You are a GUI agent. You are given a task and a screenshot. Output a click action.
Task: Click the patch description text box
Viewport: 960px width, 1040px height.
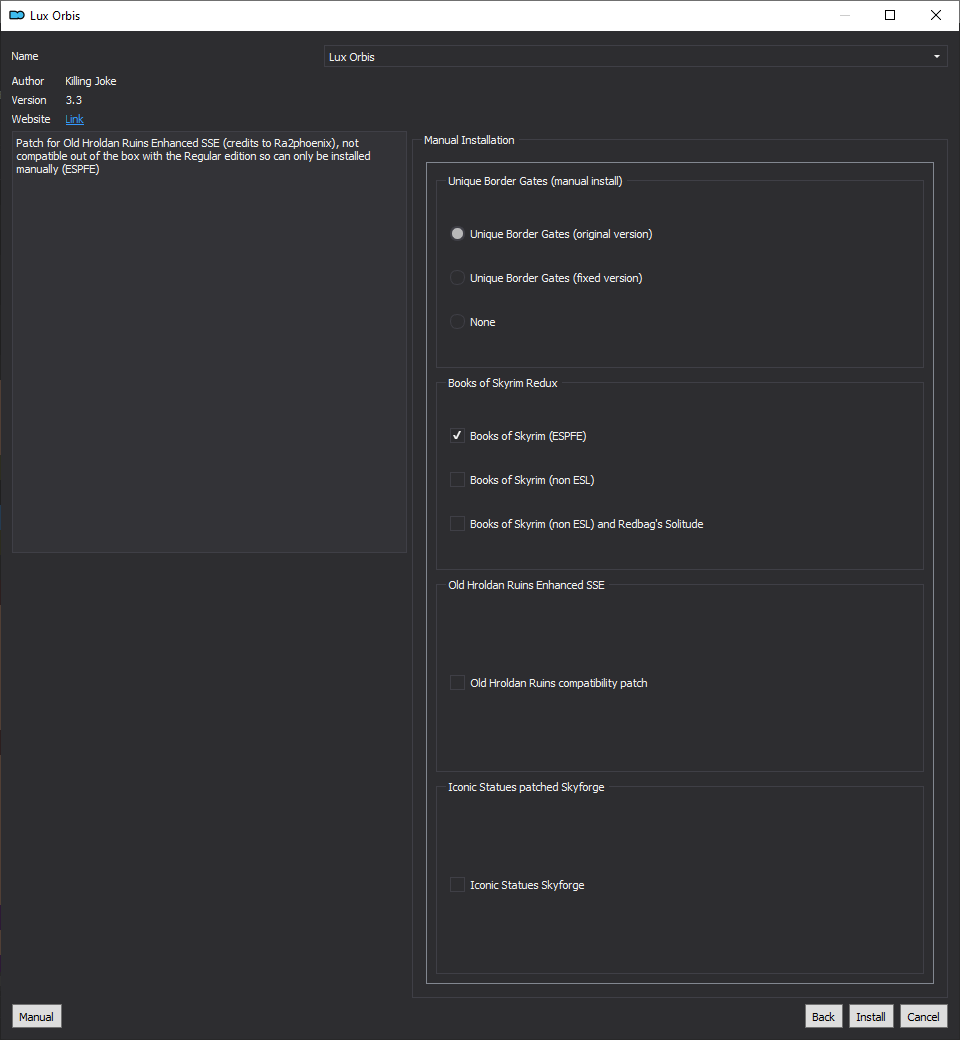[x=210, y=342]
